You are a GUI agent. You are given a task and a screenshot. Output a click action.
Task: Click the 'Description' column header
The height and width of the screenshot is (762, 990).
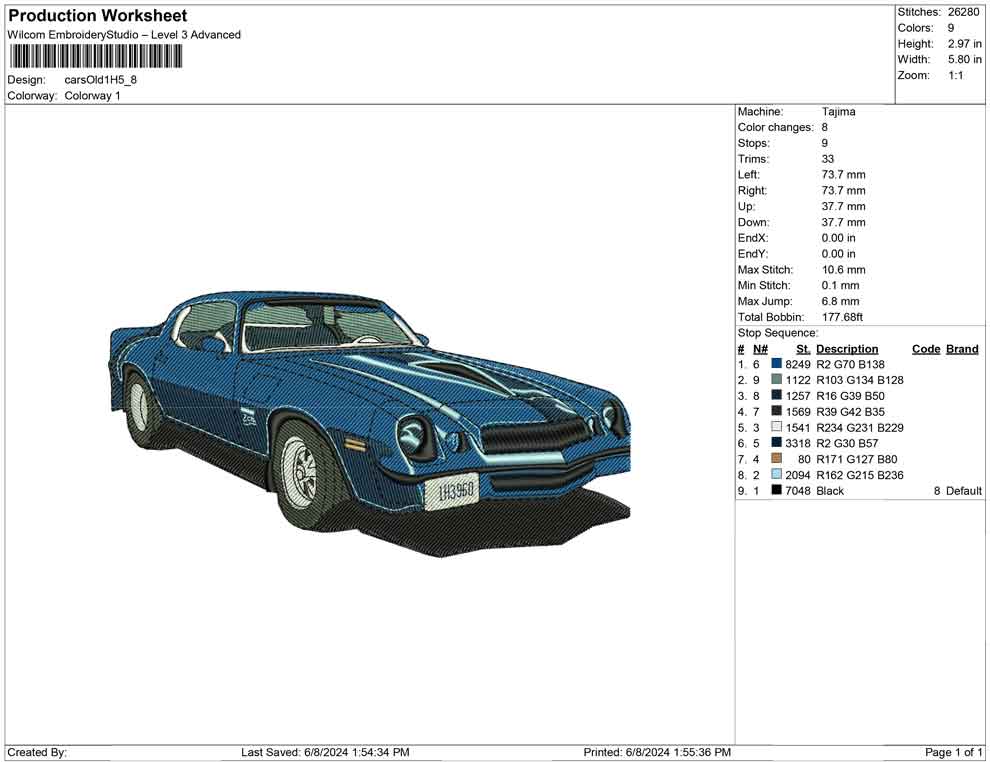[x=847, y=348]
